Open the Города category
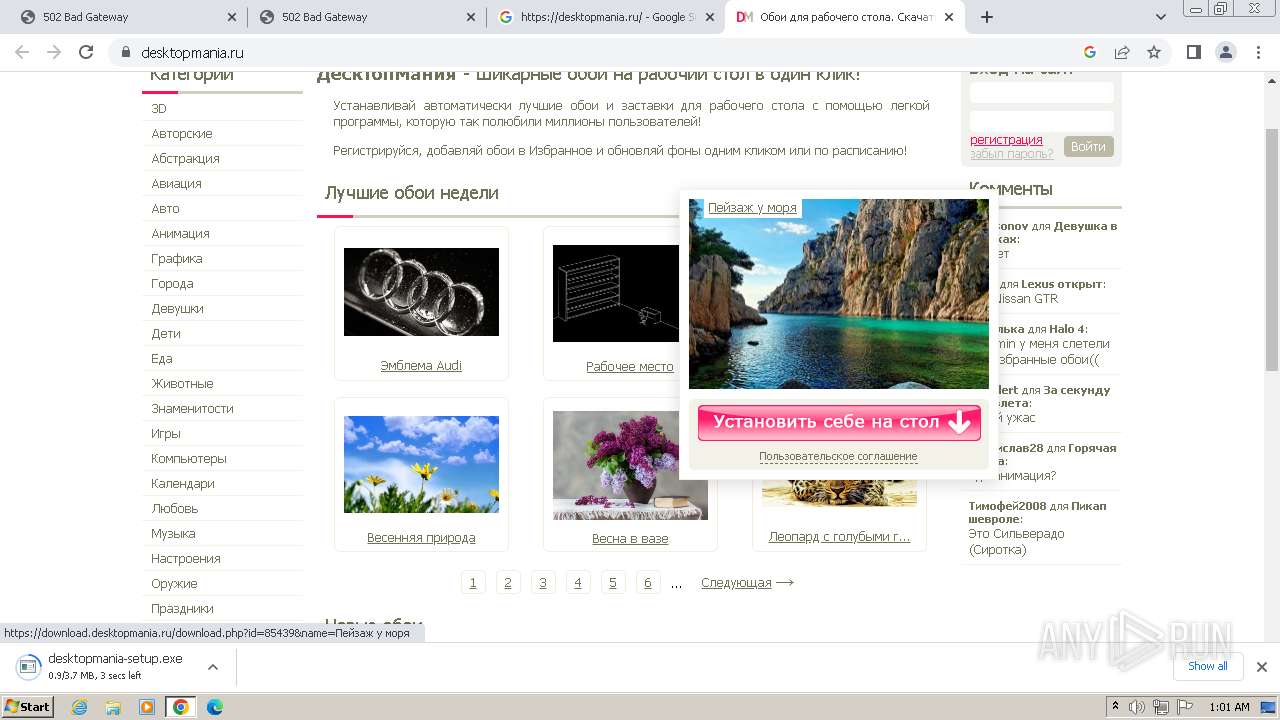 point(172,283)
